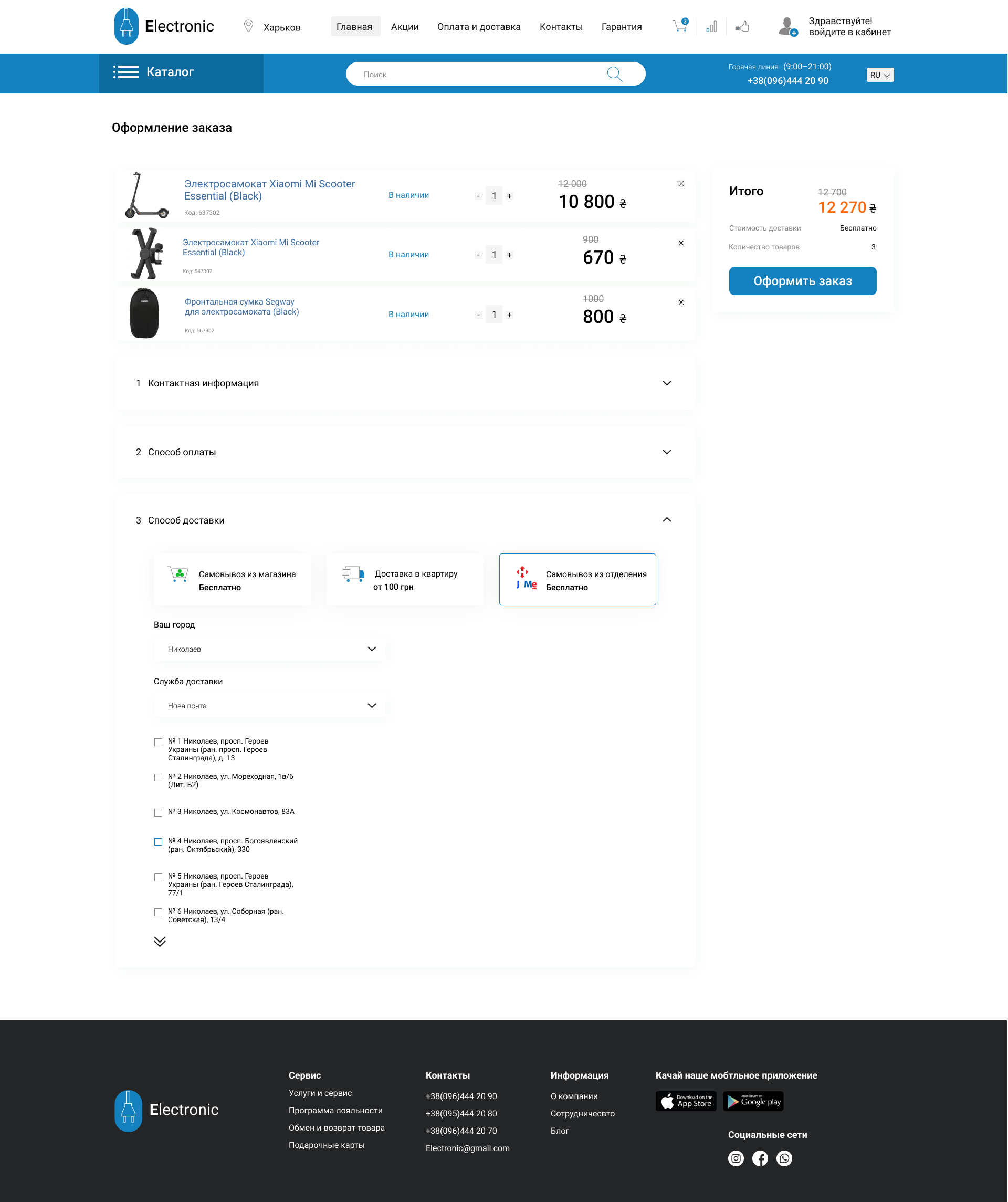The height and width of the screenshot is (1202, 1008).
Task: Open Услуги и сервис footer link
Action: point(320,1093)
